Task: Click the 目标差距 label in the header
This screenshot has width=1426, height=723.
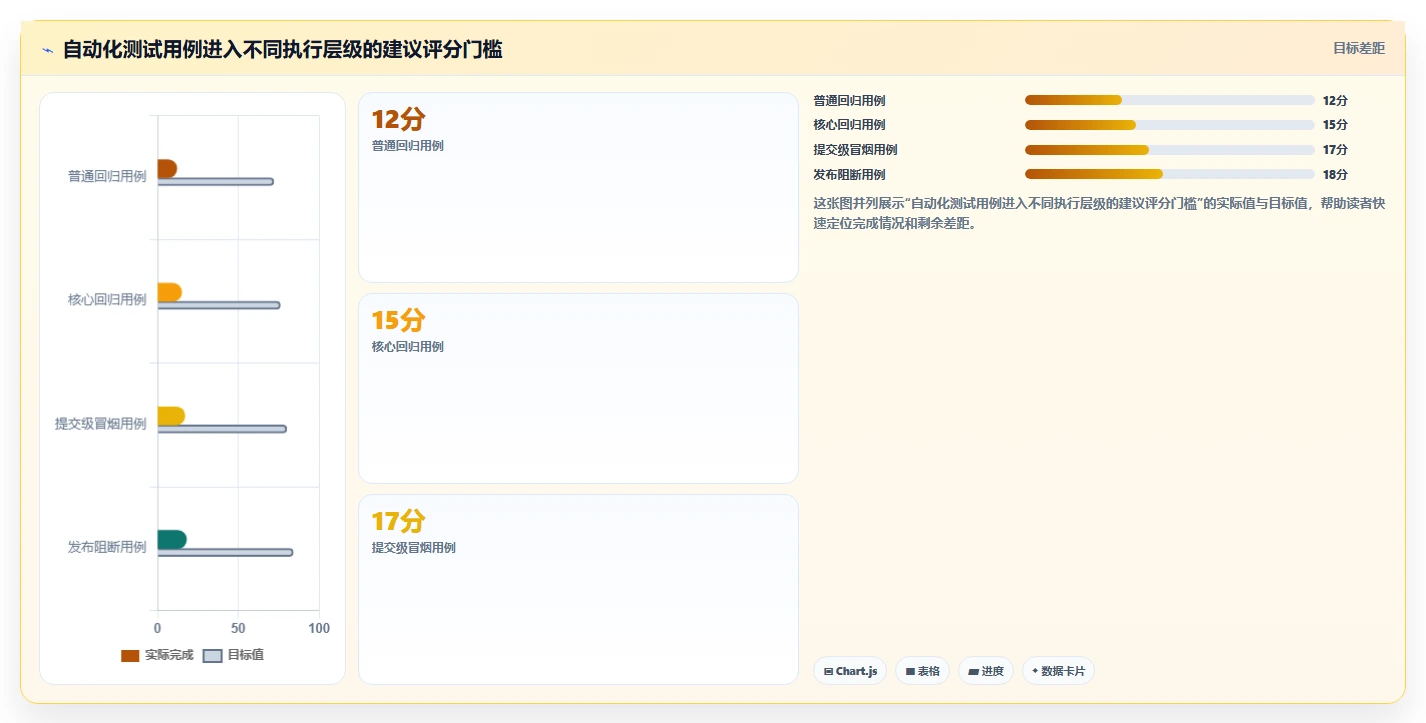Action: point(1359,48)
